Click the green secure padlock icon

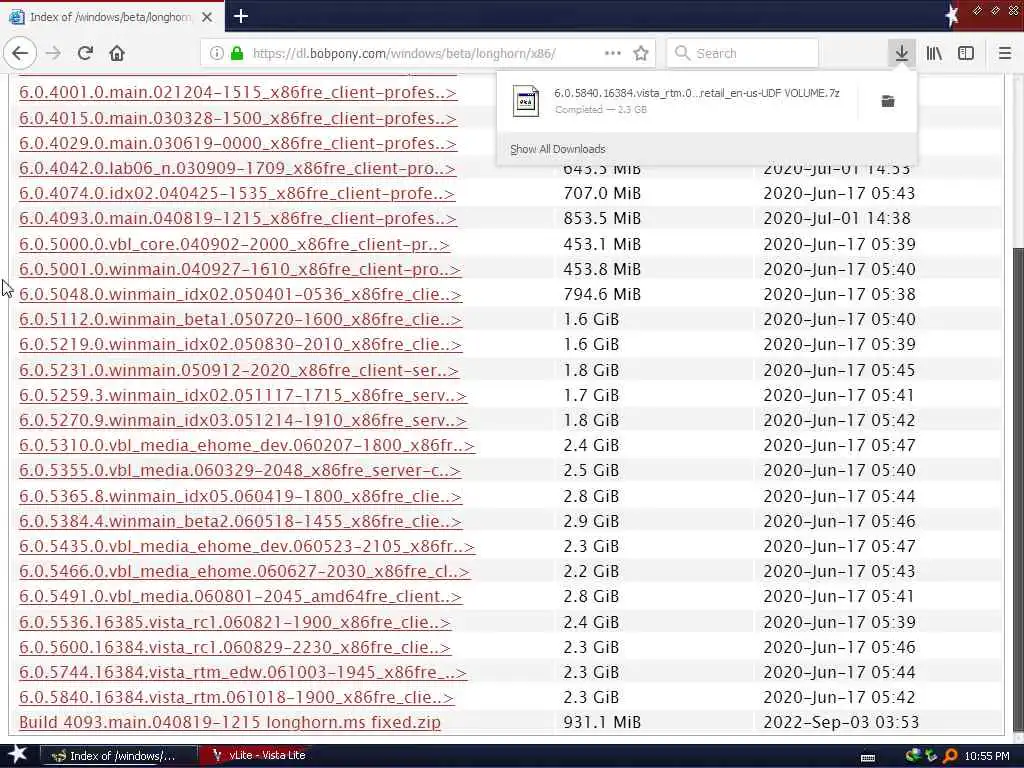[x=237, y=53]
